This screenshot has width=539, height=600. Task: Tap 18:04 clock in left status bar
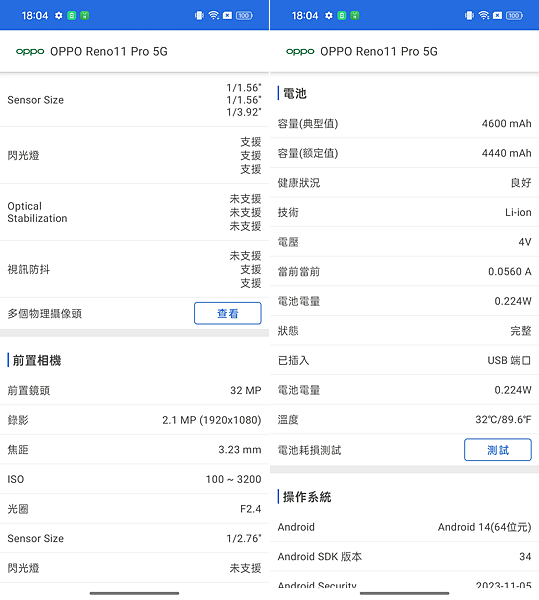[x=35, y=16]
